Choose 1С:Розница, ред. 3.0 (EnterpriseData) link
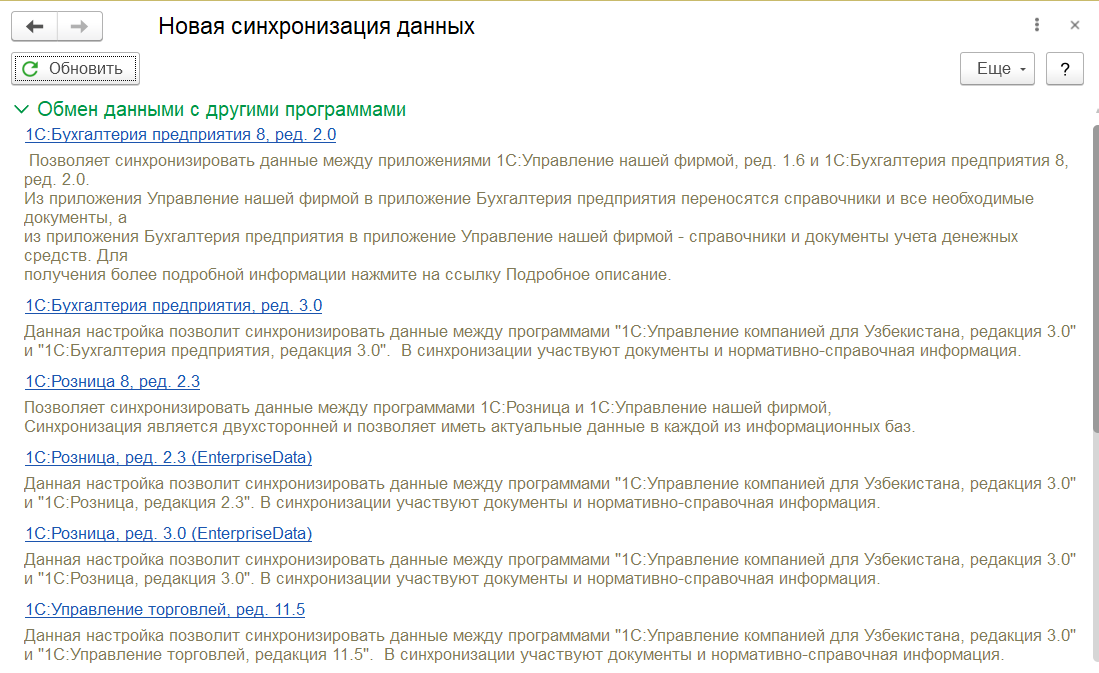The height and width of the screenshot is (673, 1099). pyautogui.click(x=168, y=534)
